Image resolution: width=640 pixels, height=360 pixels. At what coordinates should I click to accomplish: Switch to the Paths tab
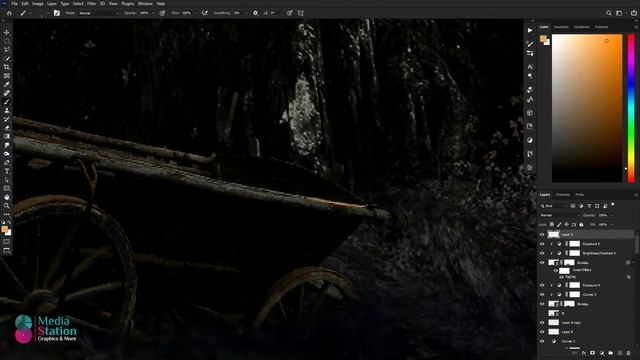coord(580,195)
